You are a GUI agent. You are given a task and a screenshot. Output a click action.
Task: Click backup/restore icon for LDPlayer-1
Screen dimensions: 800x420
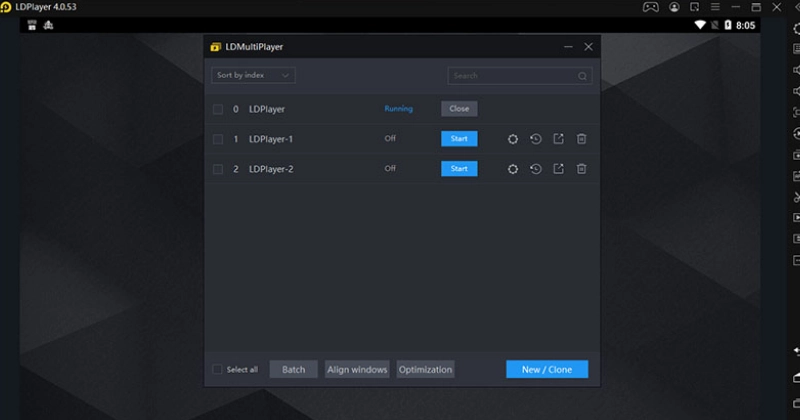[x=536, y=139]
